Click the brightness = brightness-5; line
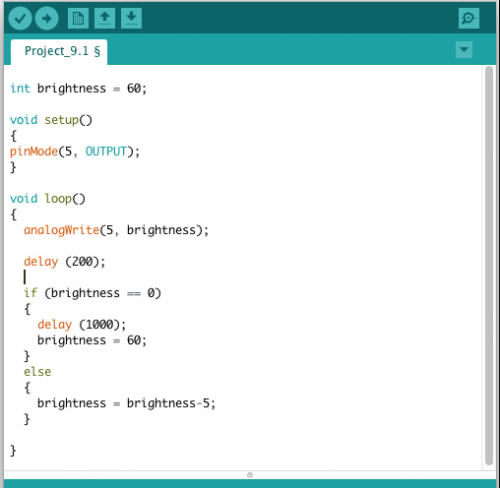 pos(126,403)
